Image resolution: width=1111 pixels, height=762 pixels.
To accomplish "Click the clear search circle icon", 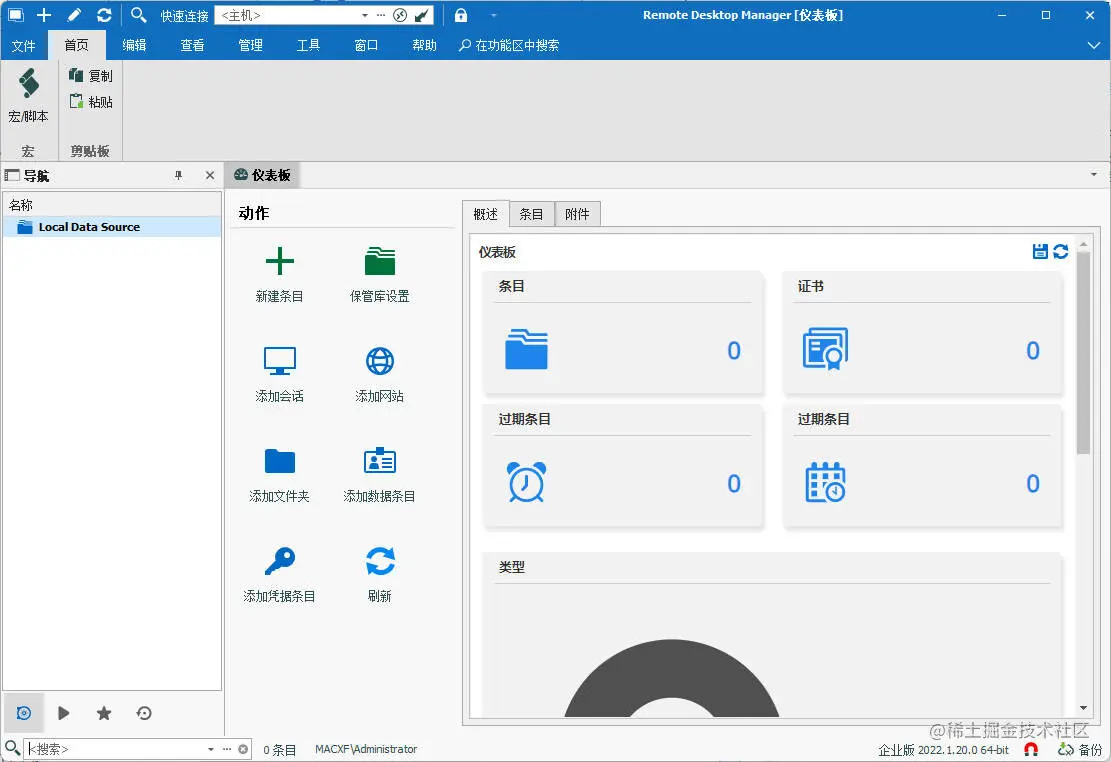I will (243, 749).
